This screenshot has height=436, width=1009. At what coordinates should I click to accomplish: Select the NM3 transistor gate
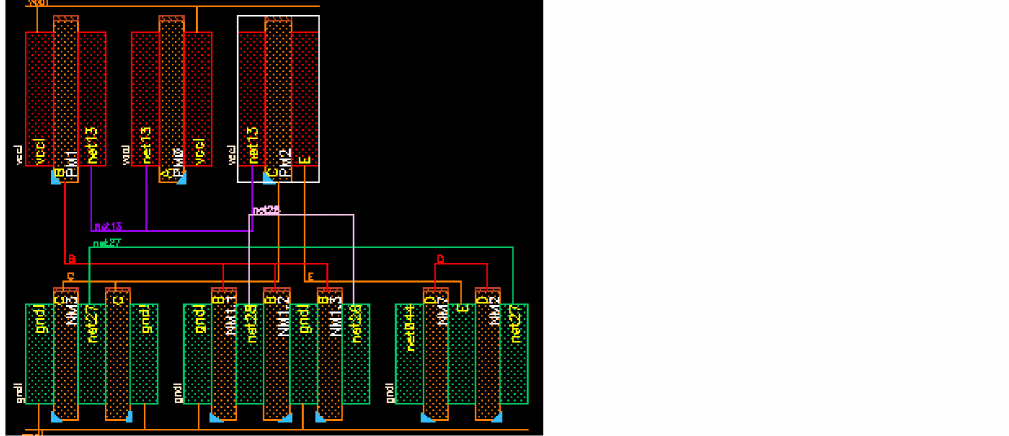pos(66,354)
